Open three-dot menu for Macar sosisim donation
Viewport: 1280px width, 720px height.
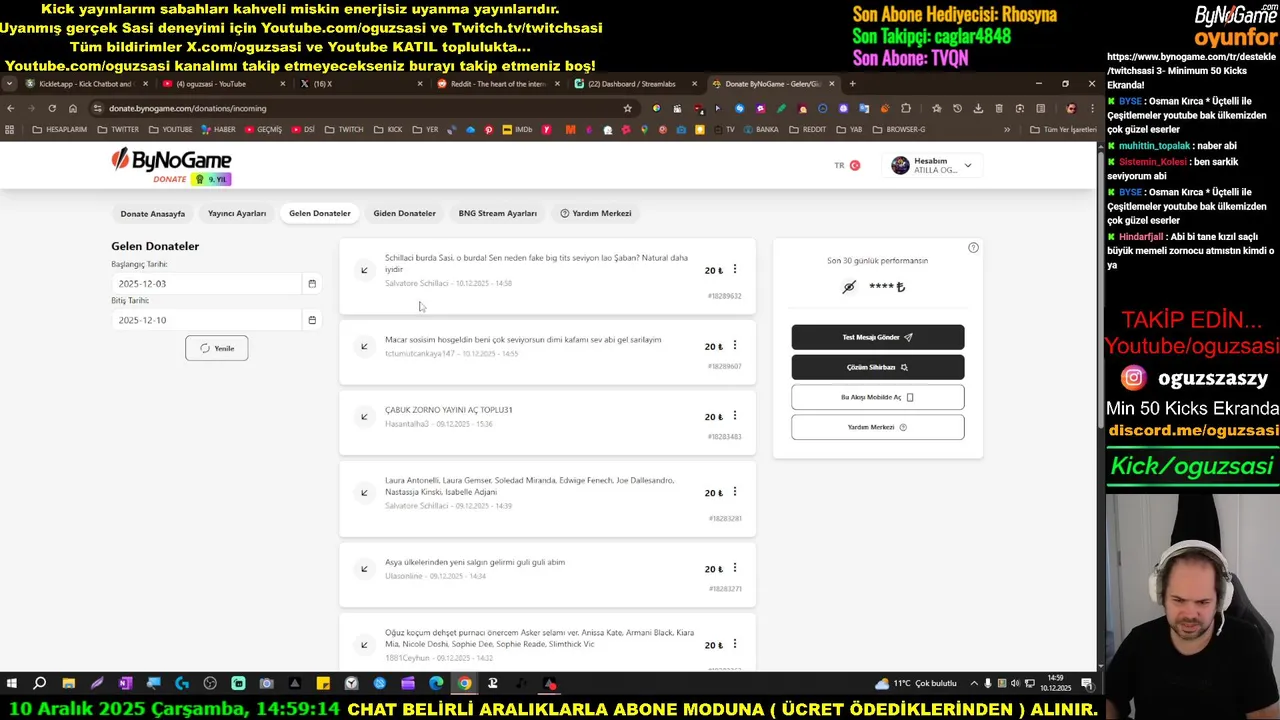click(x=735, y=346)
